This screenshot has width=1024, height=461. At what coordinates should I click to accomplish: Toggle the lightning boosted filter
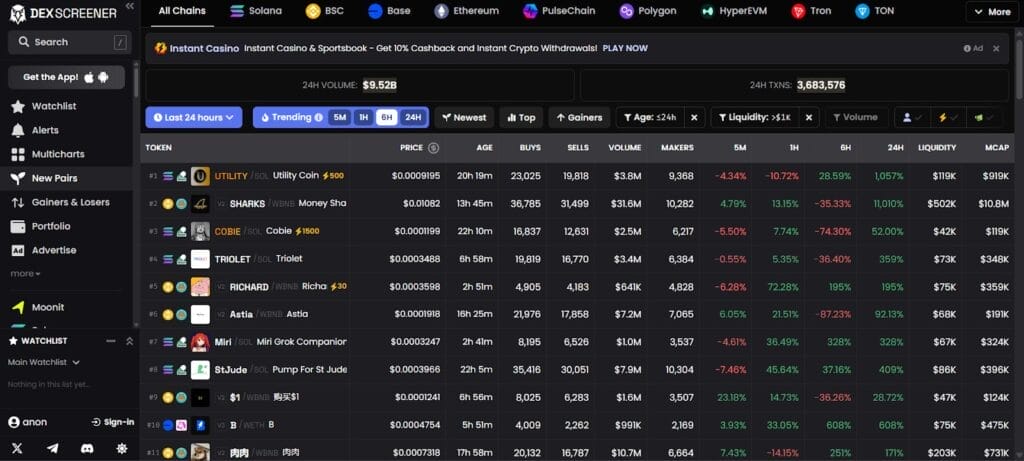tap(947, 117)
